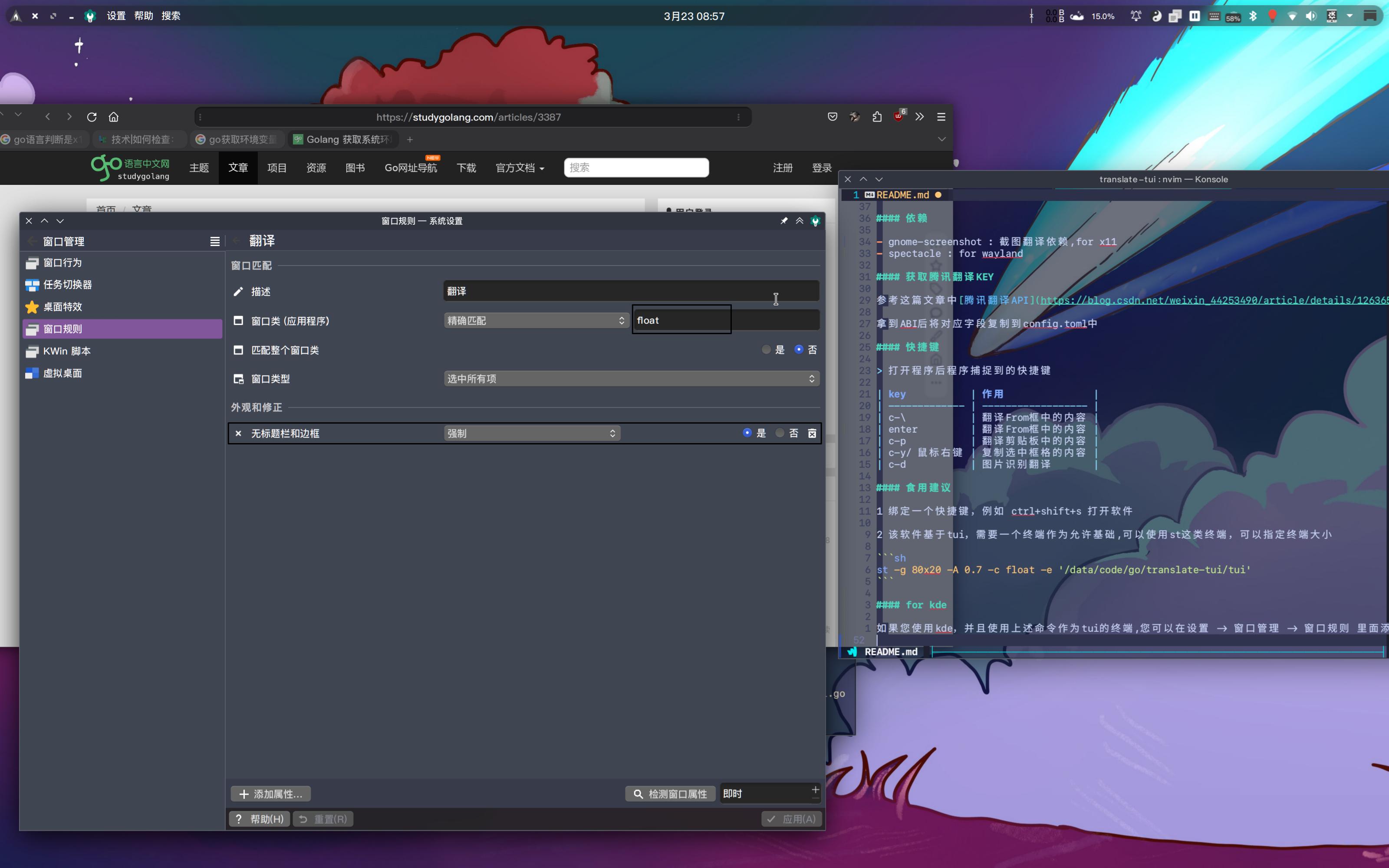This screenshot has height=868, width=1389.
Task: Open Go网址导航 on the studygolang navbar
Action: (411, 168)
